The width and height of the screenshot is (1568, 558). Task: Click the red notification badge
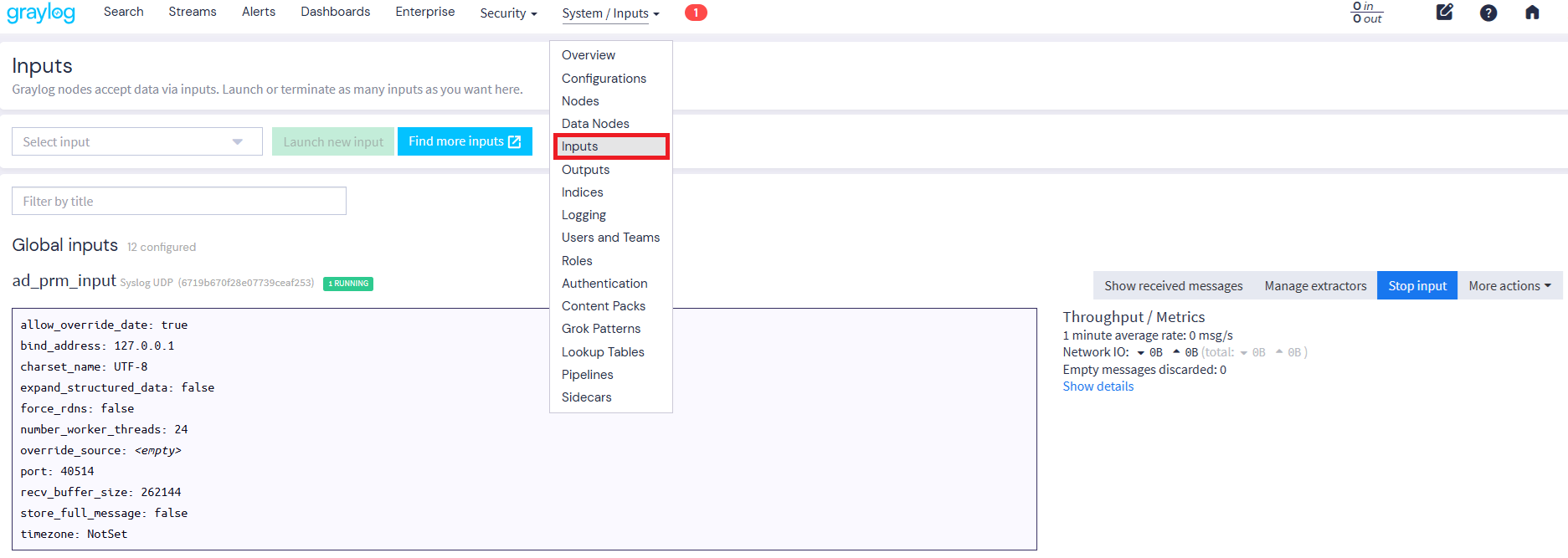(x=695, y=13)
